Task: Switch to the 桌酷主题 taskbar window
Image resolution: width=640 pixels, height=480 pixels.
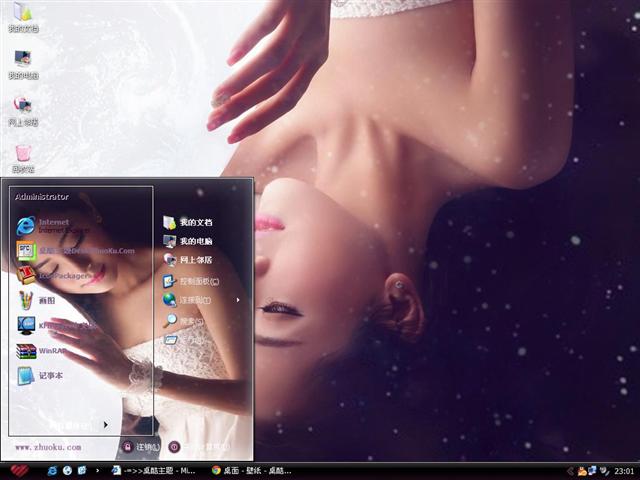Action: (153, 471)
